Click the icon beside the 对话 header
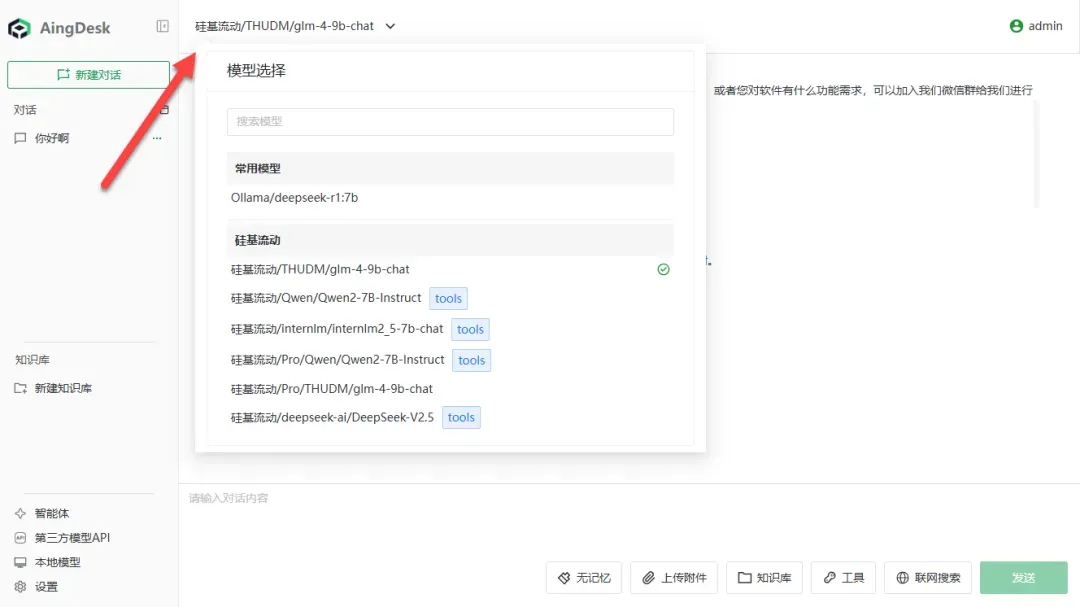This screenshot has width=1080, height=607. click(x=165, y=110)
